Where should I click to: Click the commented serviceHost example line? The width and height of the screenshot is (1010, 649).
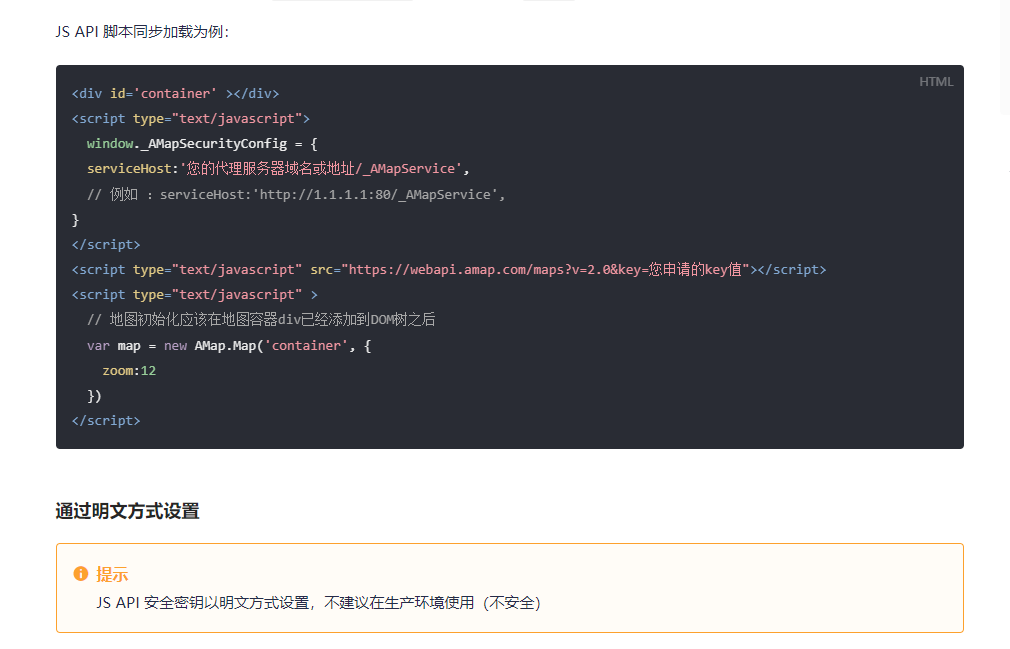[296, 193]
